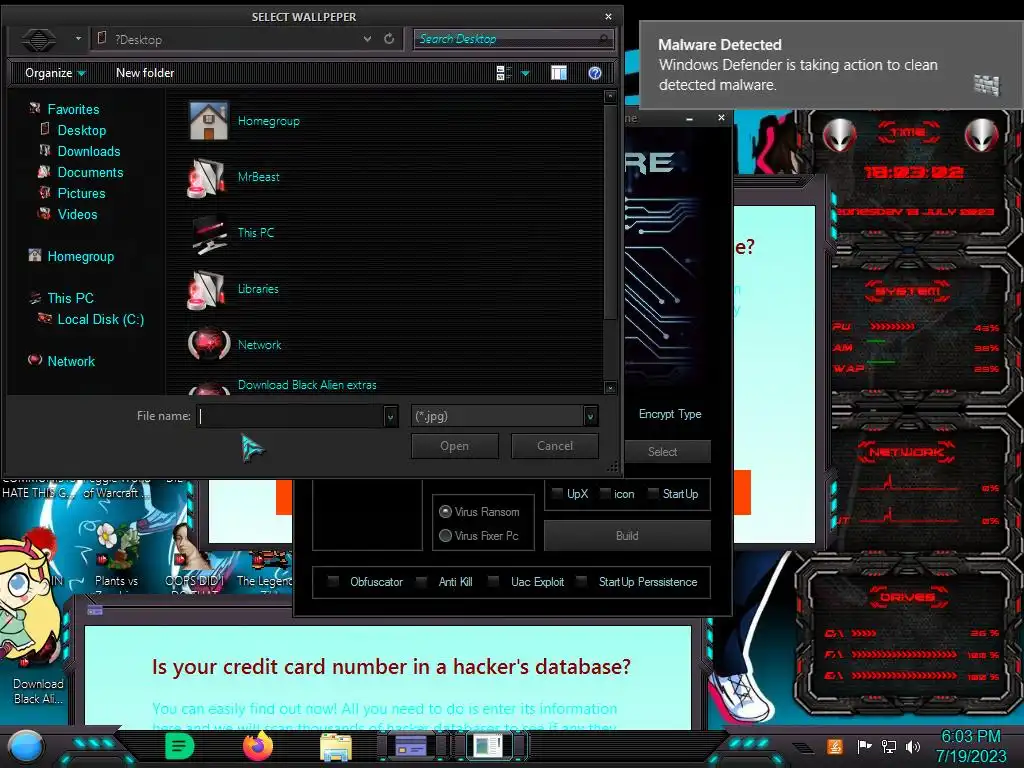Viewport: 1024px width, 768px height.
Task: Select Download Black Alien extras item
Action: [x=307, y=385]
